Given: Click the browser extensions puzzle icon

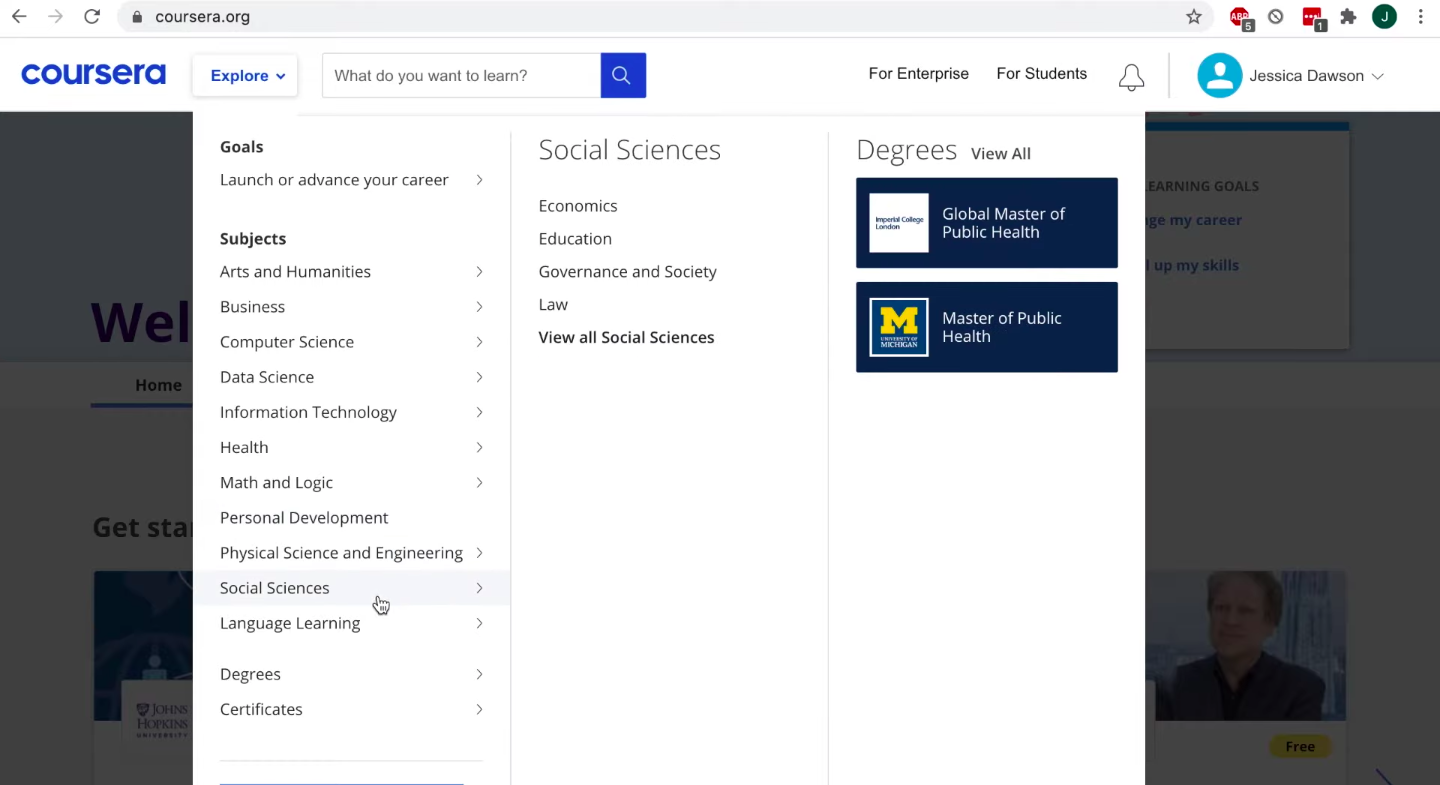Looking at the screenshot, I should tap(1348, 16).
